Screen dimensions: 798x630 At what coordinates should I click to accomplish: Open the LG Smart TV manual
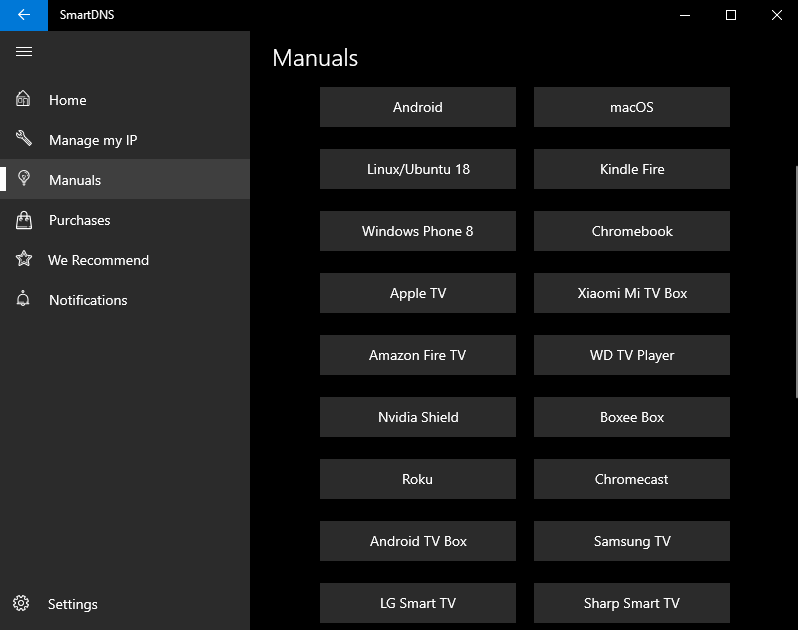coord(418,603)
